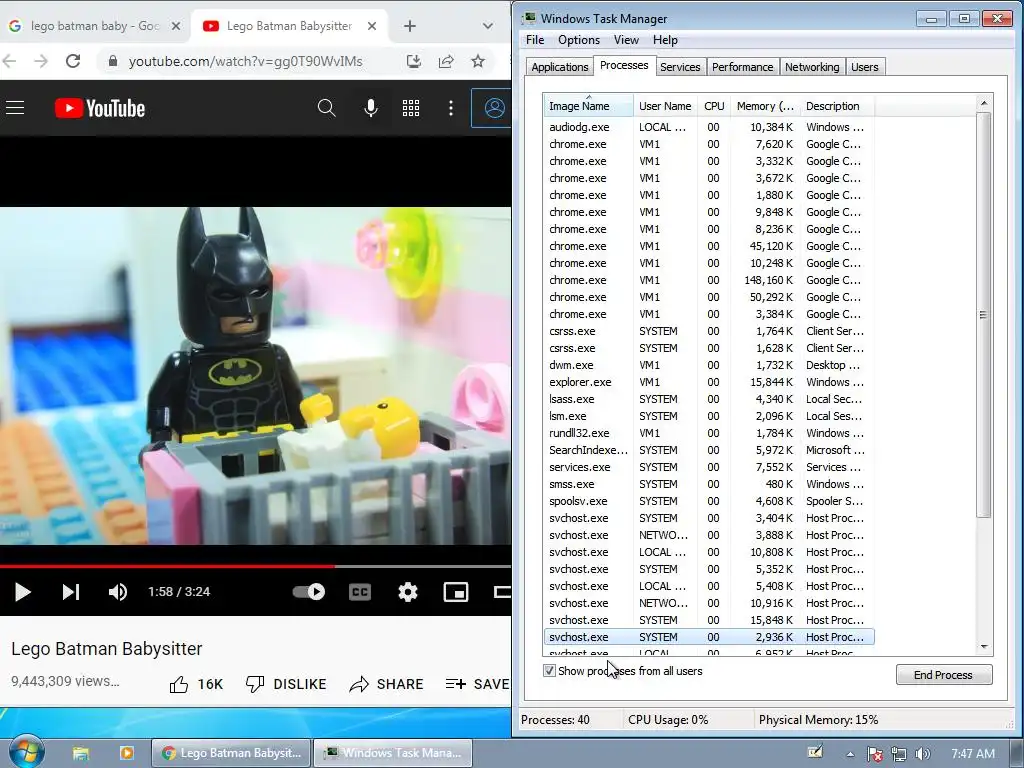The width and height of the screenshot is (1024, 768).
Task: Open the Task Manager File menu
Action: [x=535, y=40]
